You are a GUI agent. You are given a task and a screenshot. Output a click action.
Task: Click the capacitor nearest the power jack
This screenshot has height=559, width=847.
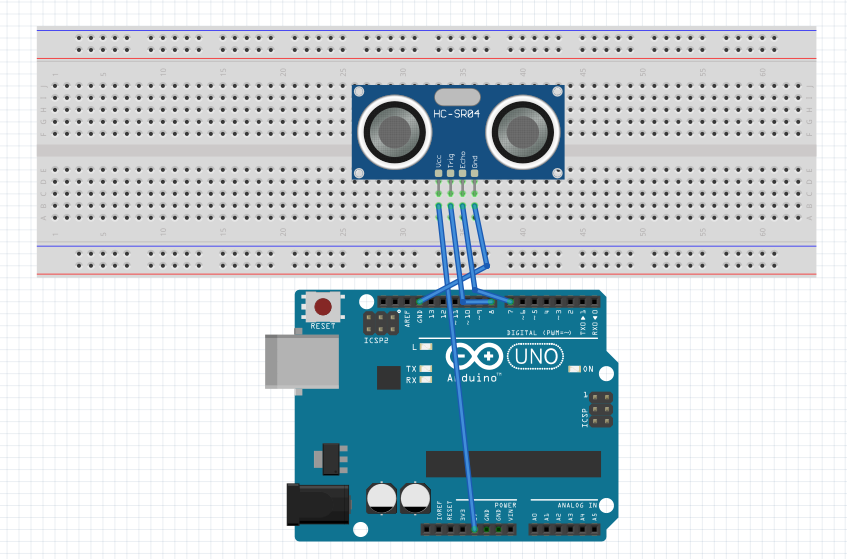coord(381,497)
